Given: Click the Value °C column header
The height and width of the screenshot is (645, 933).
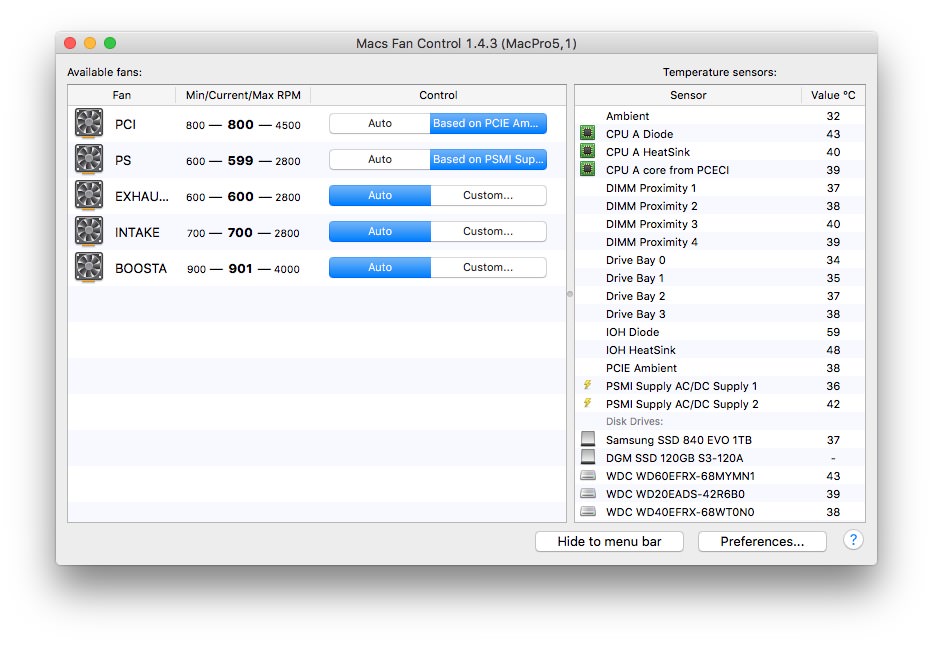Looking at the screenshot, I should pyautogui.click(x=833, y=95).
